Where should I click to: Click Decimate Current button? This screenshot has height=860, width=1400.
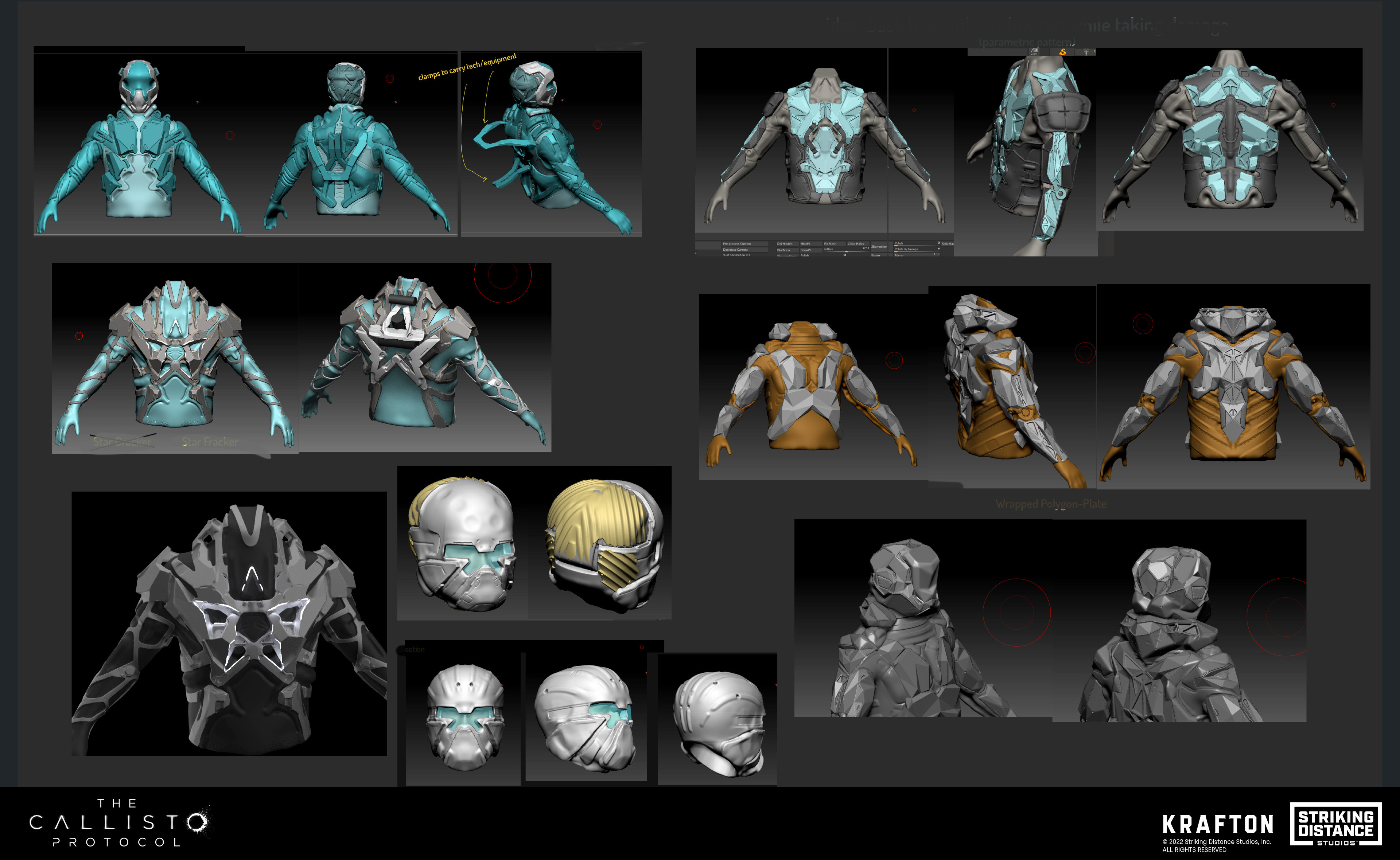(x=745, y=250)
